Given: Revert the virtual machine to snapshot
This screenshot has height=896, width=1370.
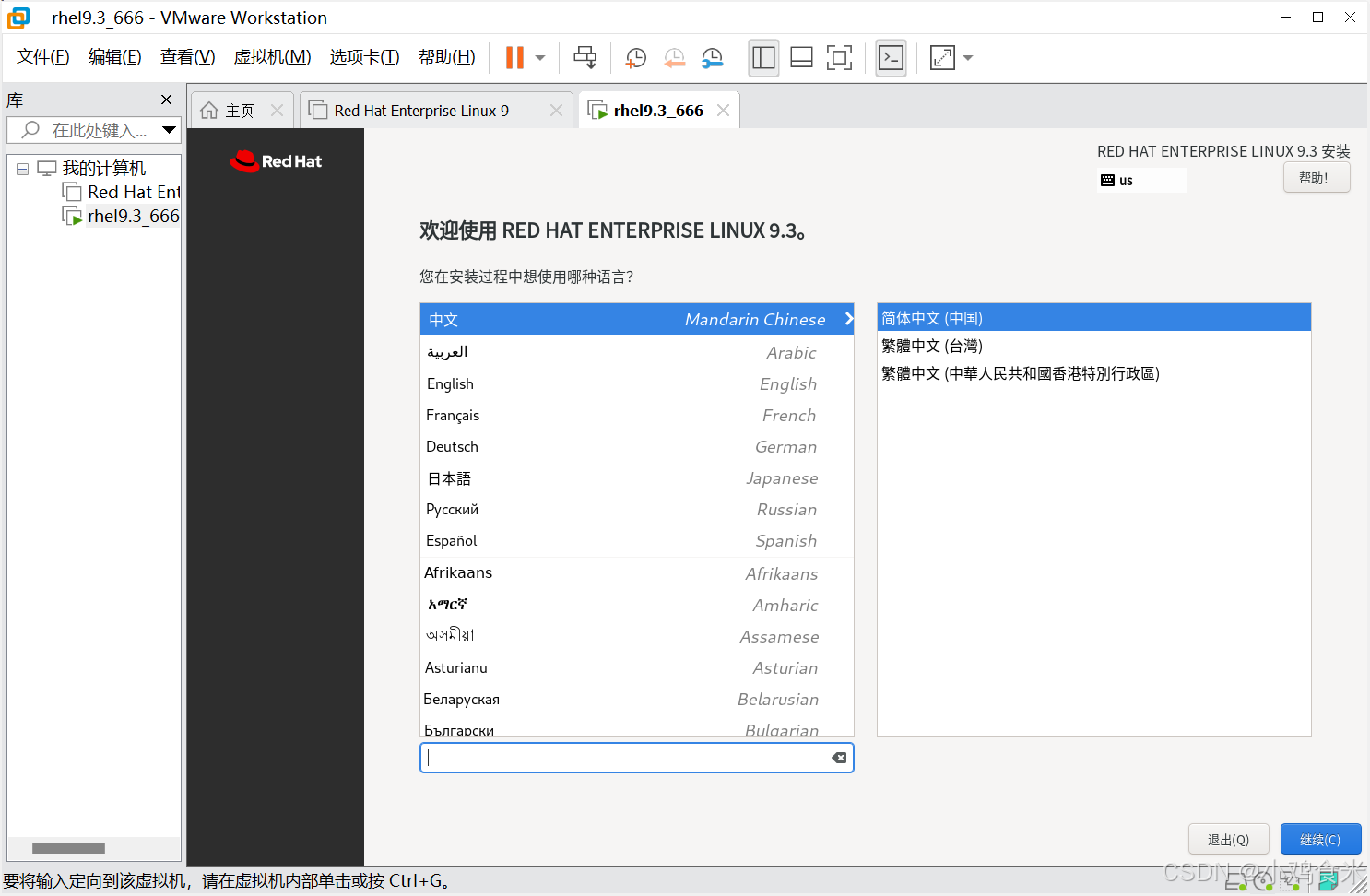Looking at the screenshot, I should [675, 58].
